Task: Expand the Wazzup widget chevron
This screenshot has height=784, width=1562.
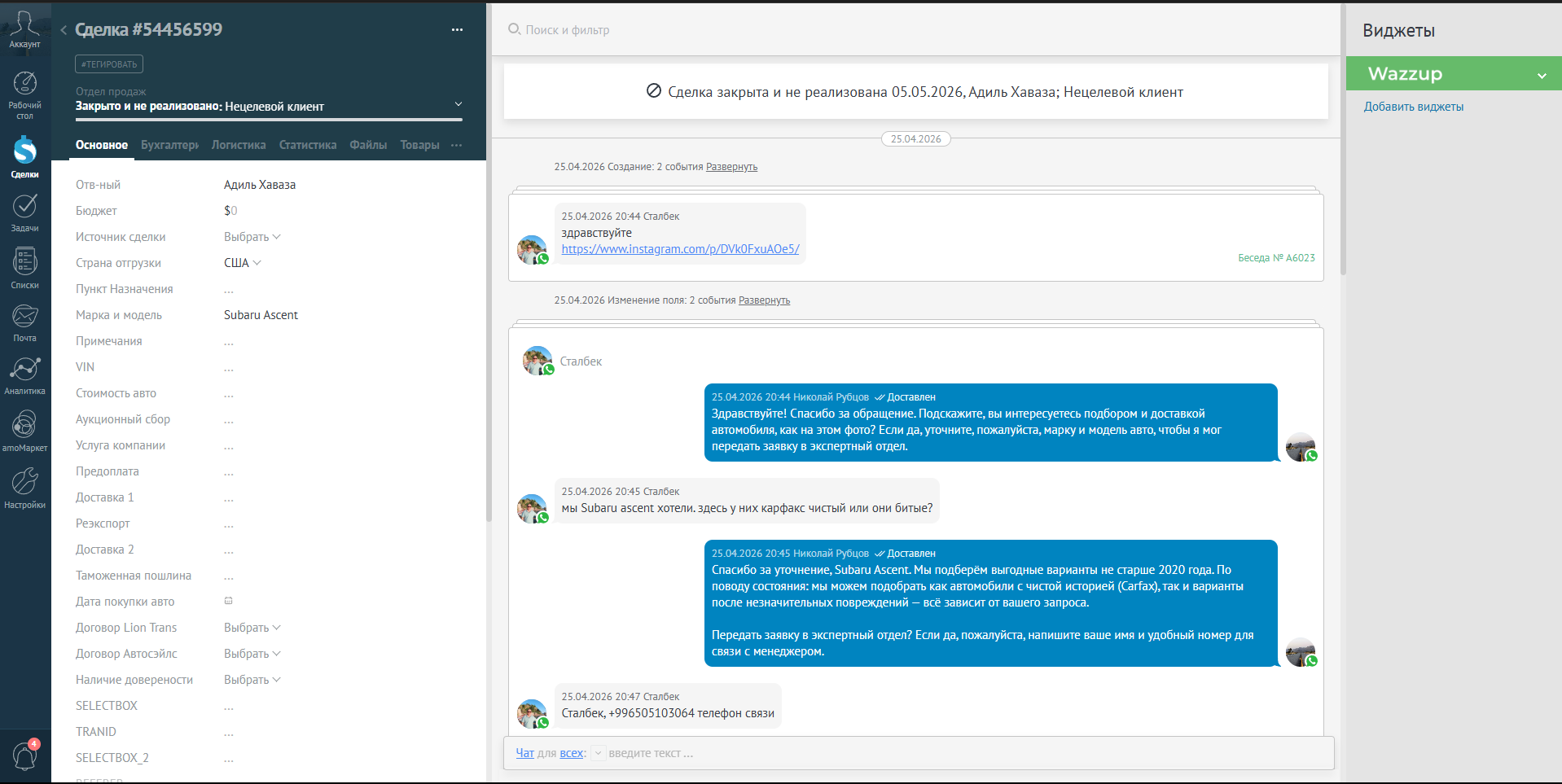Action: click(x=1542, y=76)
